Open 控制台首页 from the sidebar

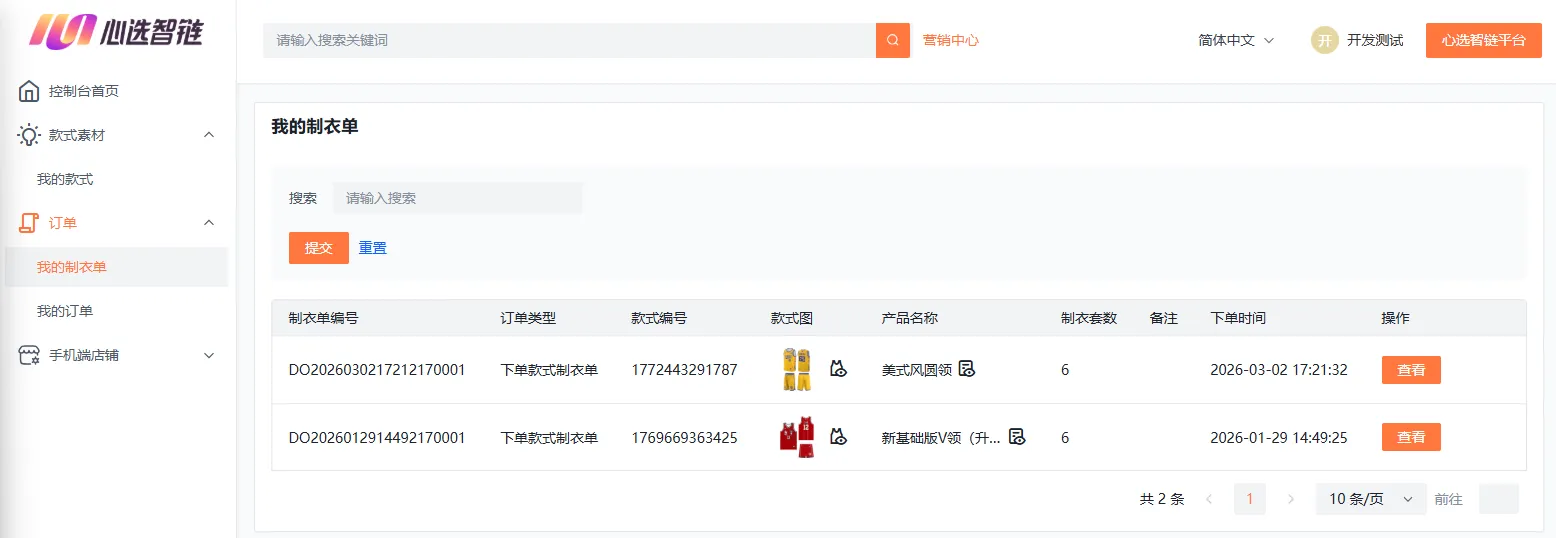click(83, 91)
